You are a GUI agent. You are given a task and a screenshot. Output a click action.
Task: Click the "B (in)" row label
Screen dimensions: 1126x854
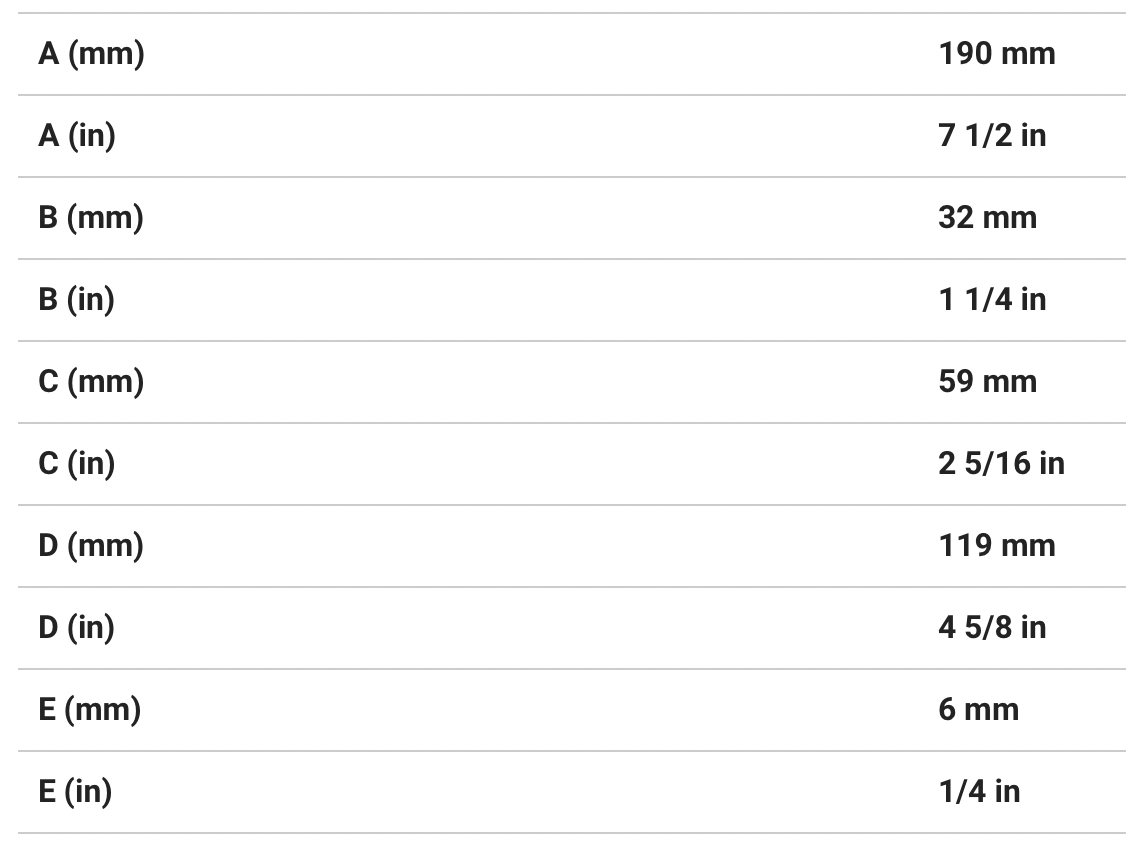pos(77,300)
